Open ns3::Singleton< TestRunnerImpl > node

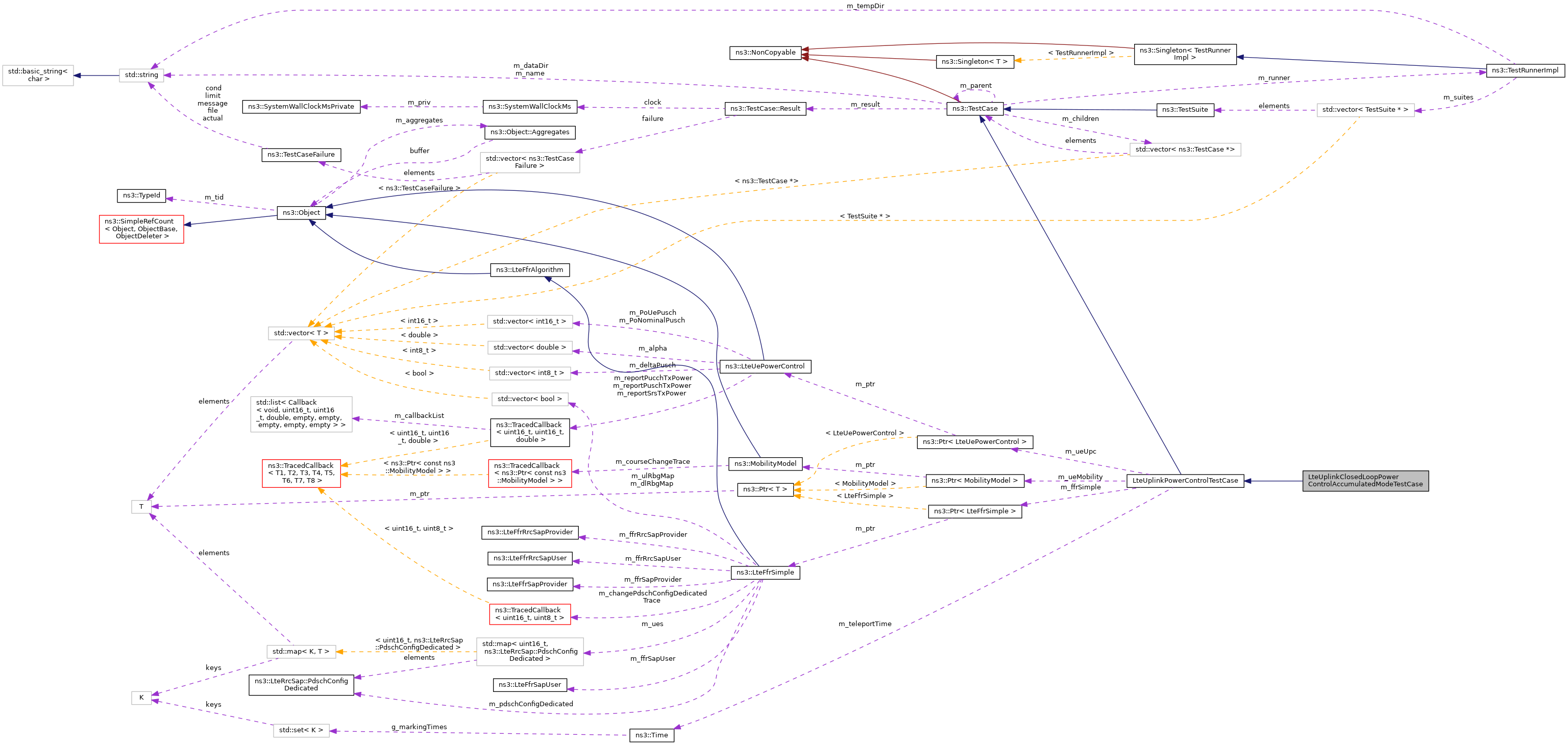coord(1185,54)
